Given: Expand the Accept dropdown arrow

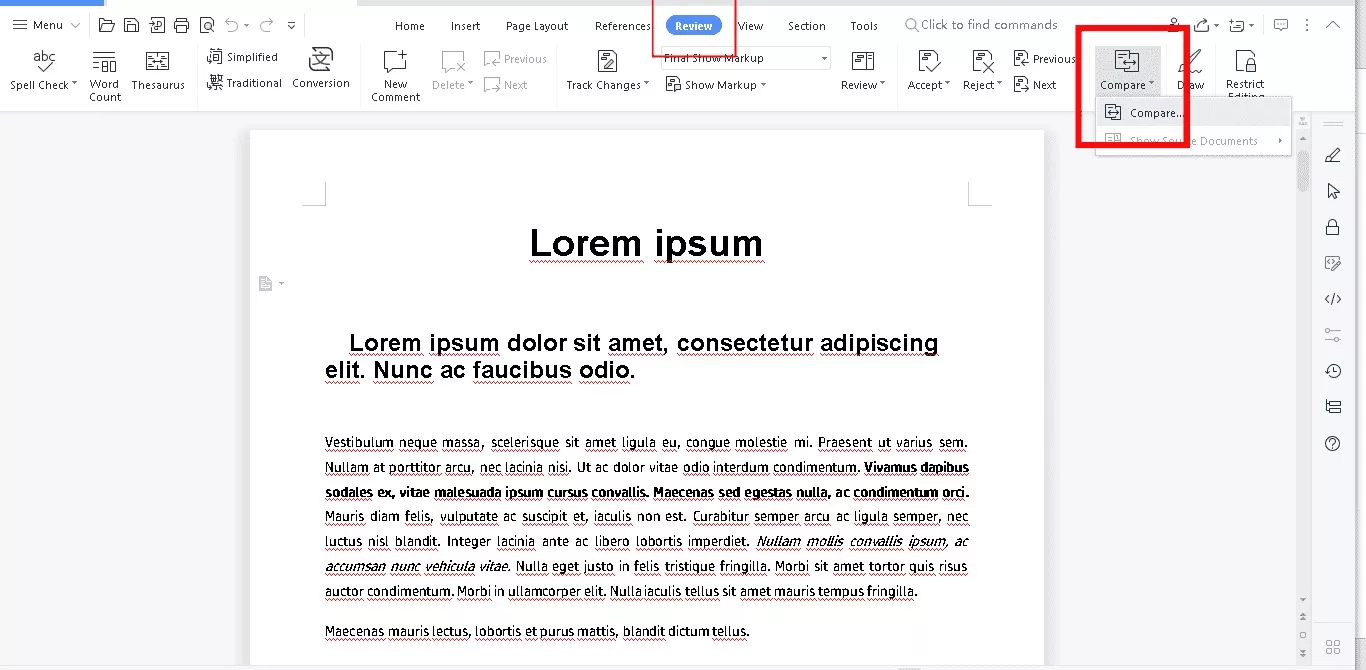Looking at the screenshot, I should click(x=947, y=85).
